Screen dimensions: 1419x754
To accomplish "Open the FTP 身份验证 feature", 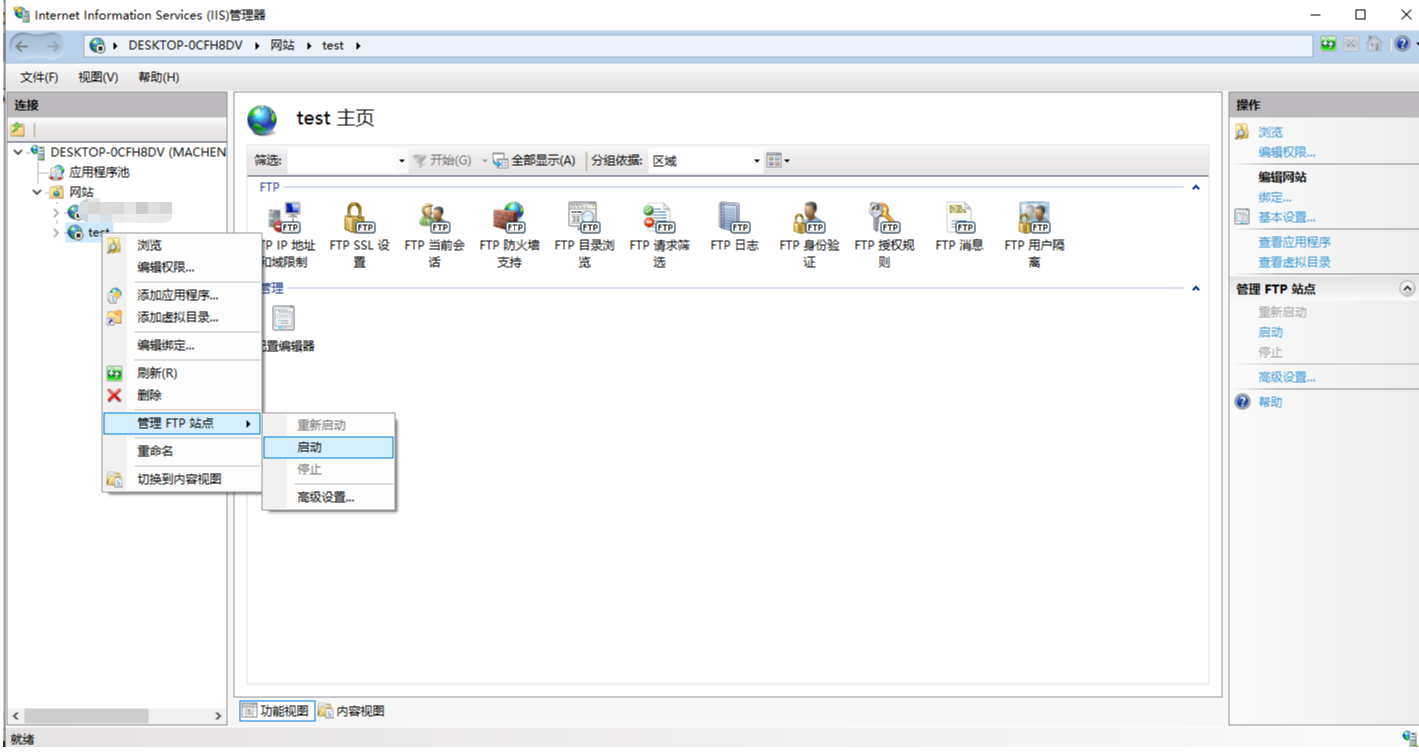I will click(x=809, y=234).
